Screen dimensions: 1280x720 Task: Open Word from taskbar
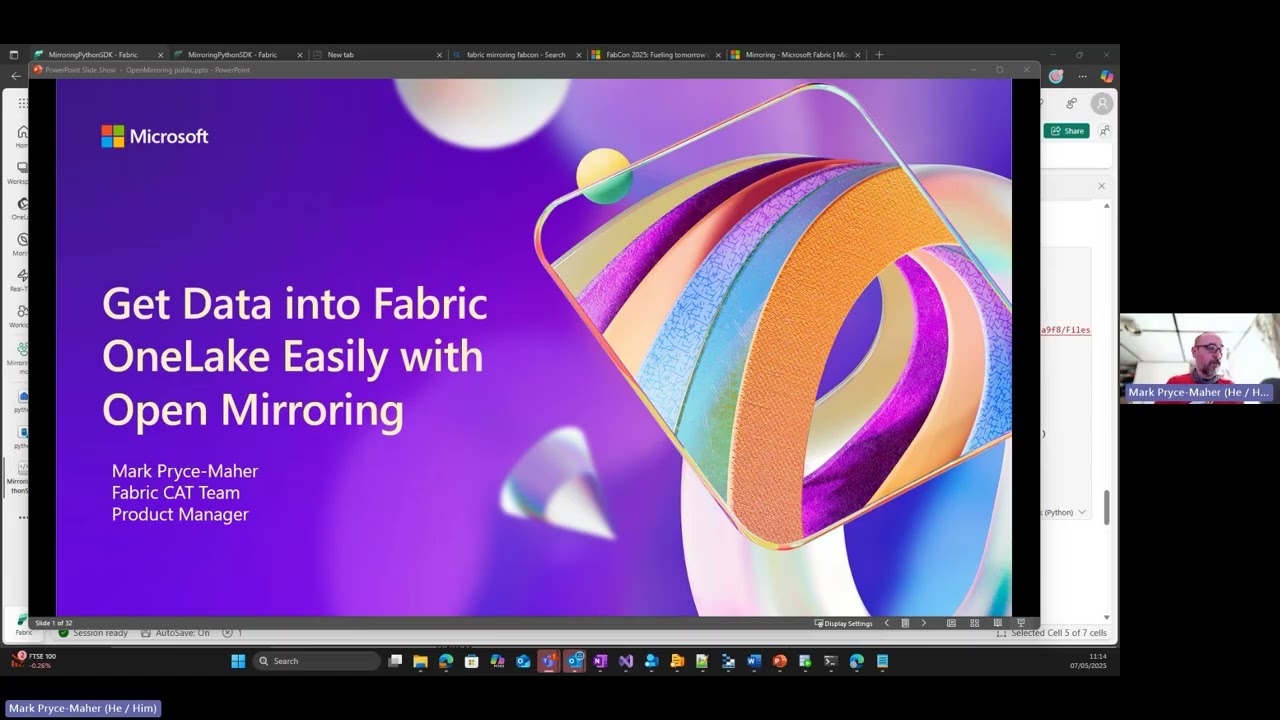point(754,661)
